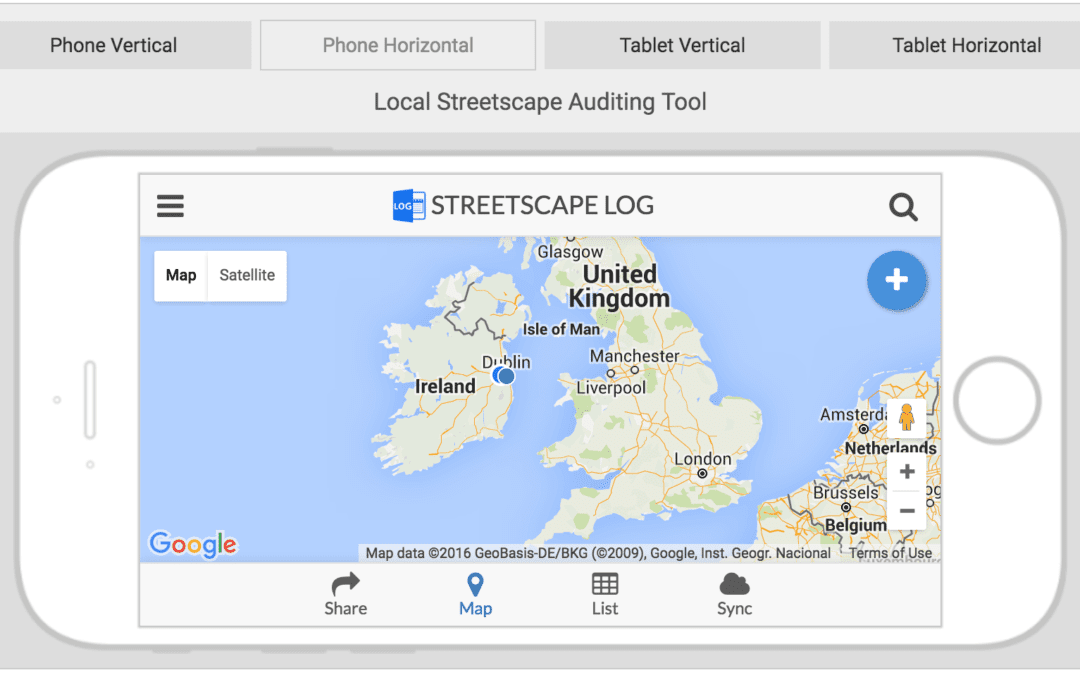Click the Local Streetscape Auditing Tool heading

540,102
